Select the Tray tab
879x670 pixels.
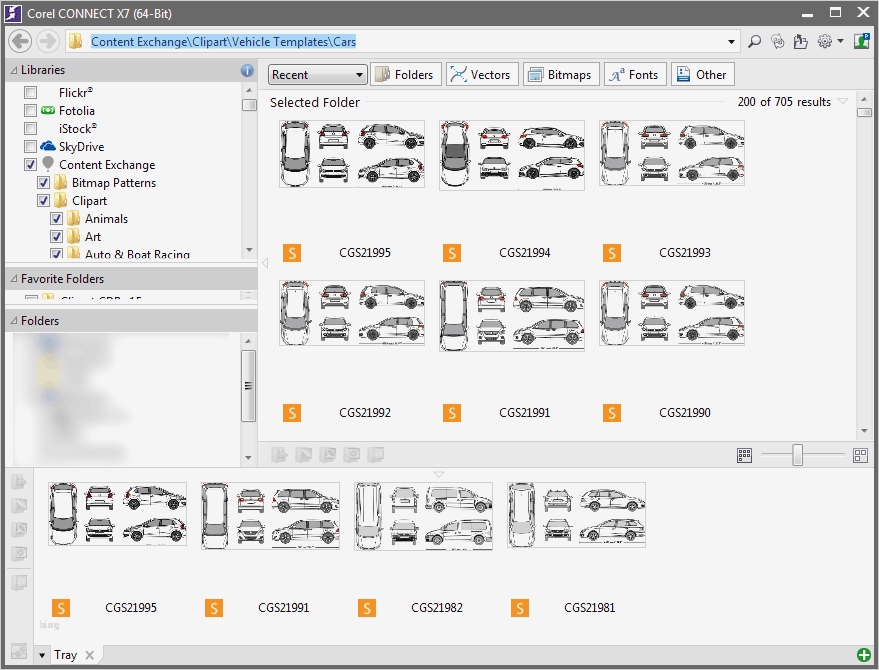point(65,655)
